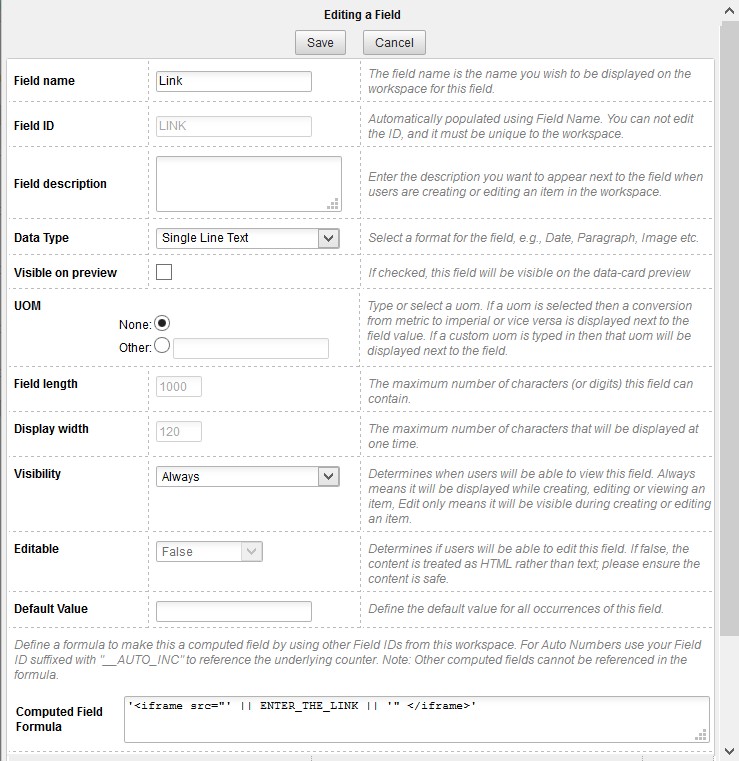Click the 'Visibility' label

37,474
